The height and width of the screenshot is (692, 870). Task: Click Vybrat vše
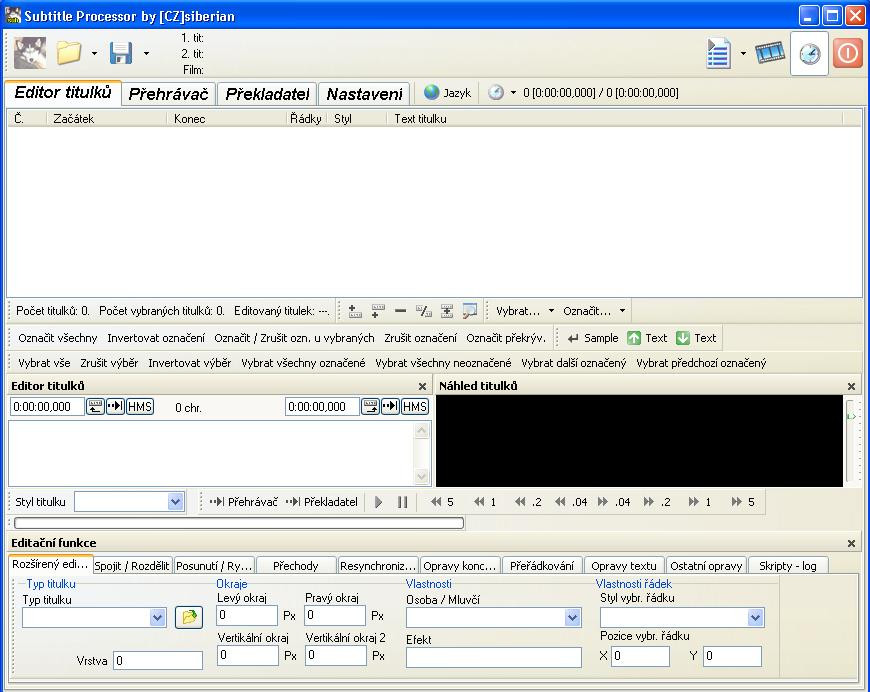coord(44,363)
